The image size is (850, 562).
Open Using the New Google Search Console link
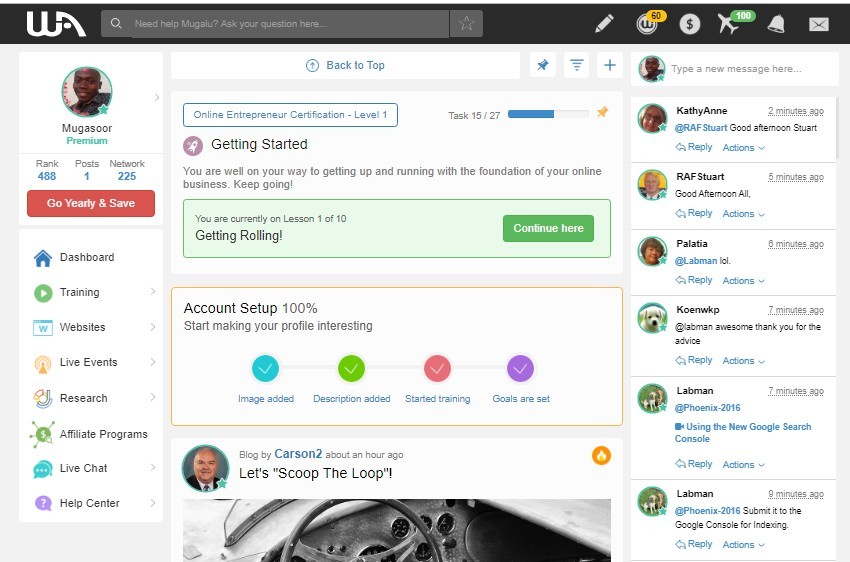[x=743, y=432]
